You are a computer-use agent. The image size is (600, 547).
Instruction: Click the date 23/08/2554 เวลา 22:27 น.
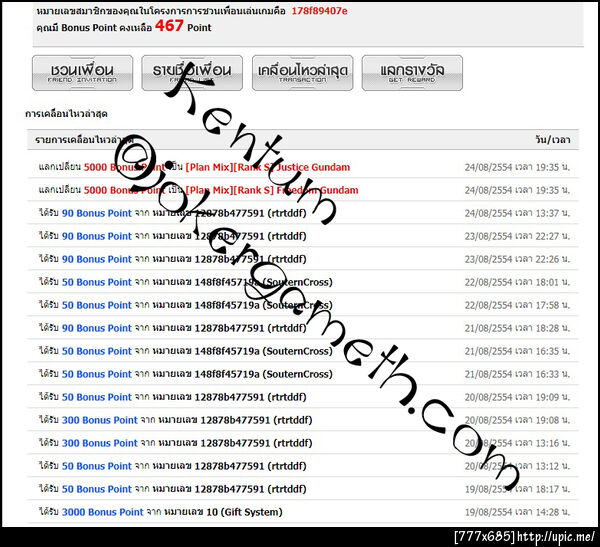[x=517, y=236]
